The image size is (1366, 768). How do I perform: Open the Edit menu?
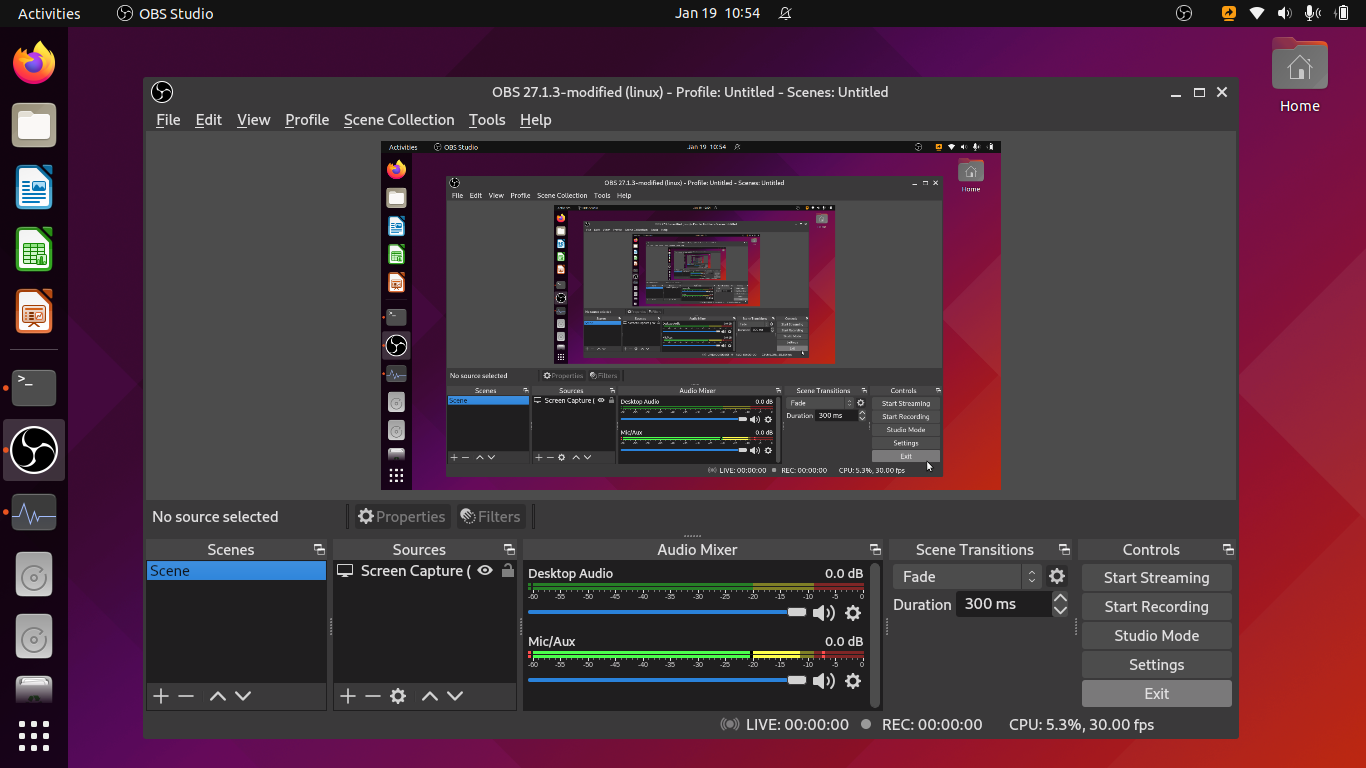(209, 120)
